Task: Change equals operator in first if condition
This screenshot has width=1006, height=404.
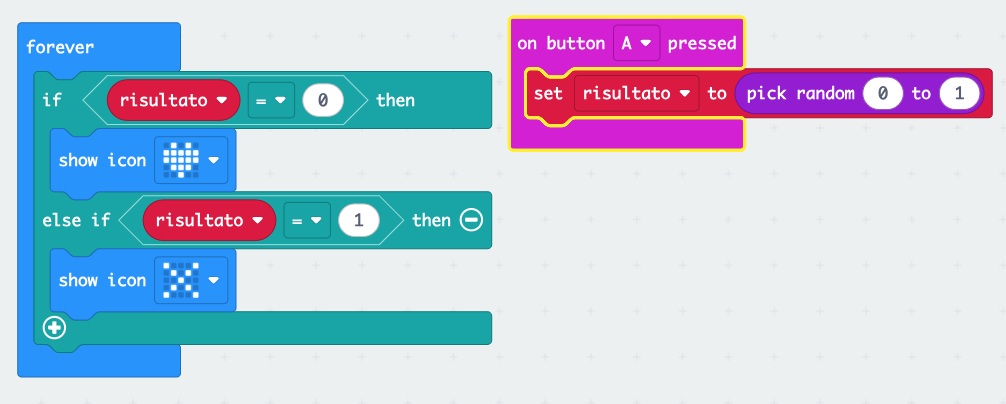Action: pos(271,100)
